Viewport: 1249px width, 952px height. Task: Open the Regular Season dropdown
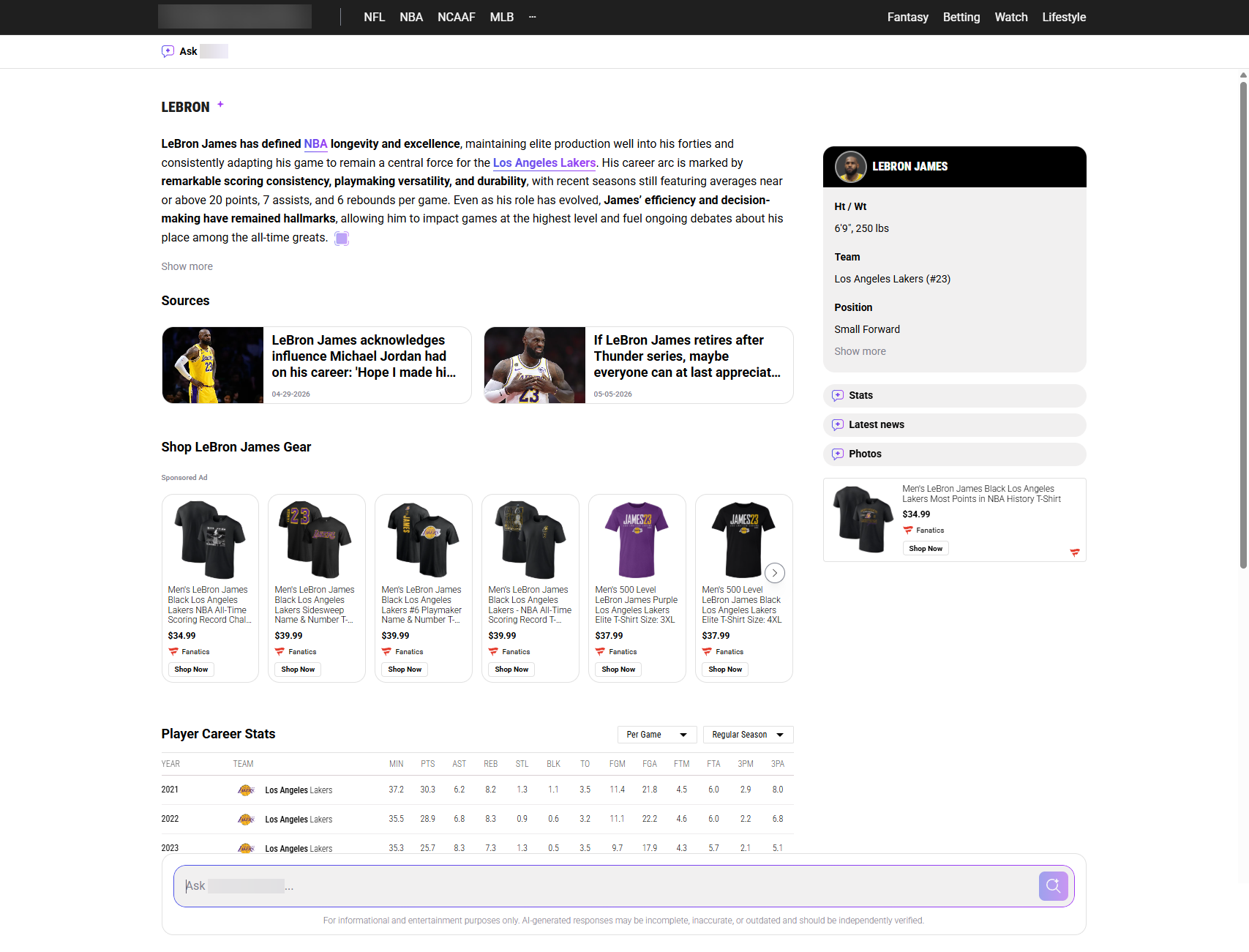coord(748,735)
